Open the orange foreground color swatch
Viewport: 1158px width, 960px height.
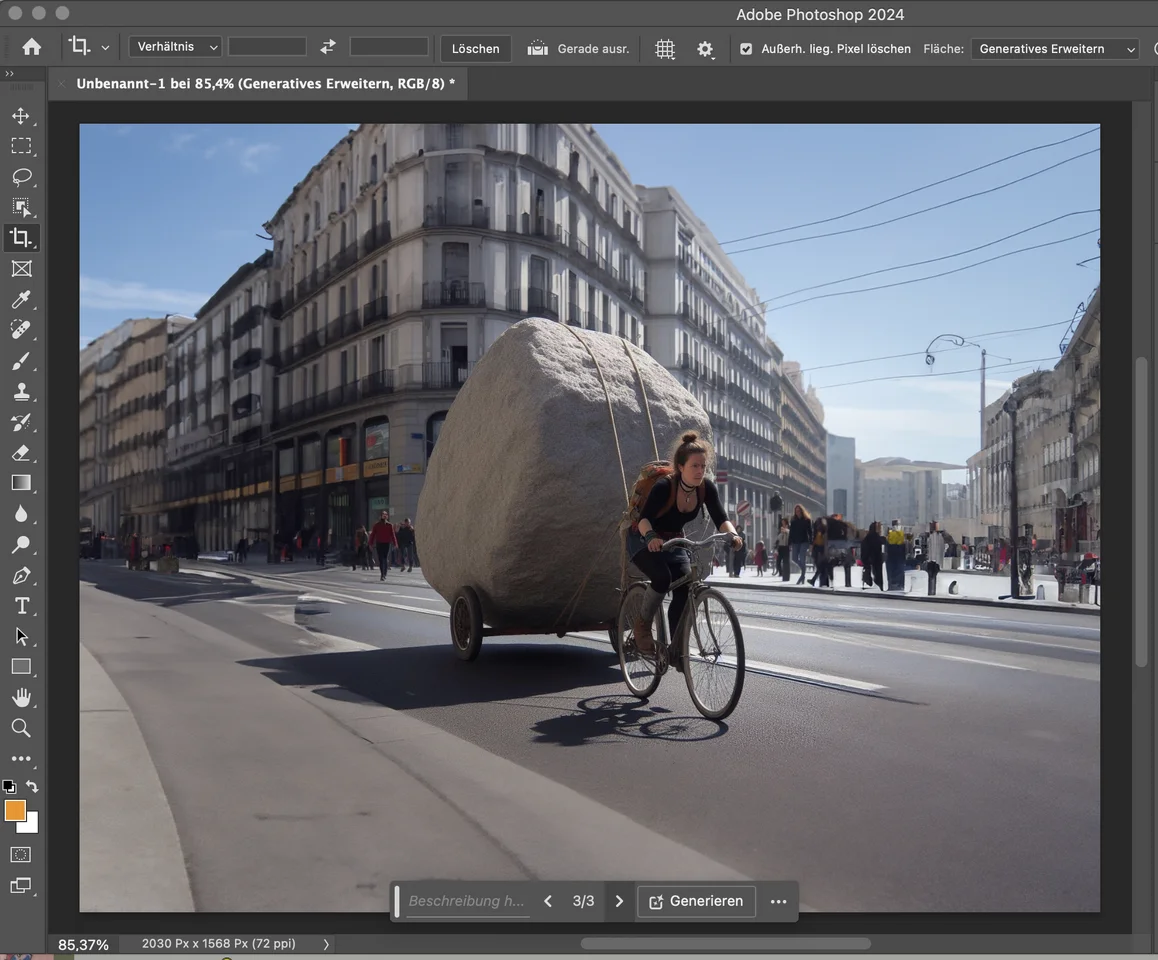15,811
